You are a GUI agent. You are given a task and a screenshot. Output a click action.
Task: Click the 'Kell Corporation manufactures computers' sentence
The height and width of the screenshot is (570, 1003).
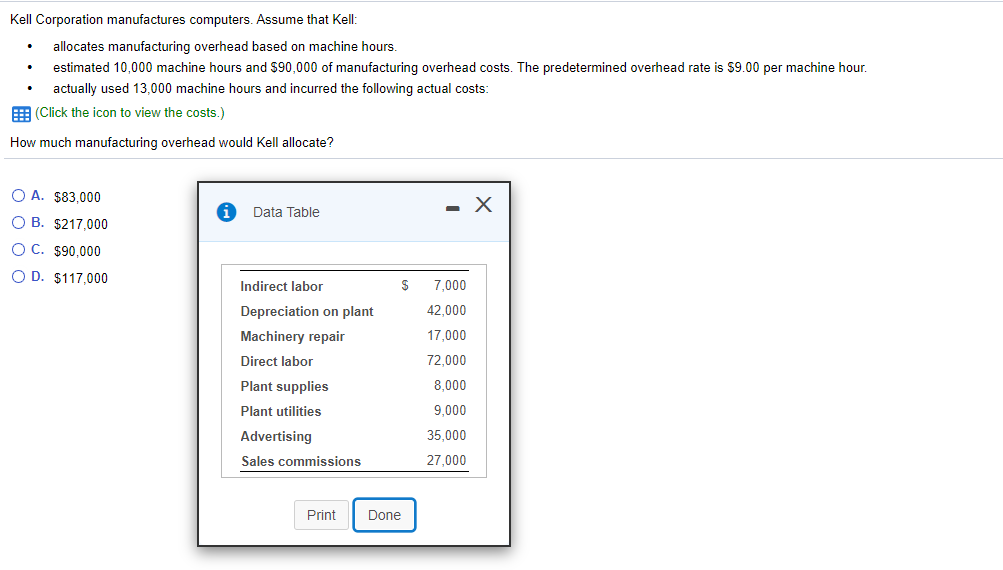pyautogui.click(x=131, y=19)
